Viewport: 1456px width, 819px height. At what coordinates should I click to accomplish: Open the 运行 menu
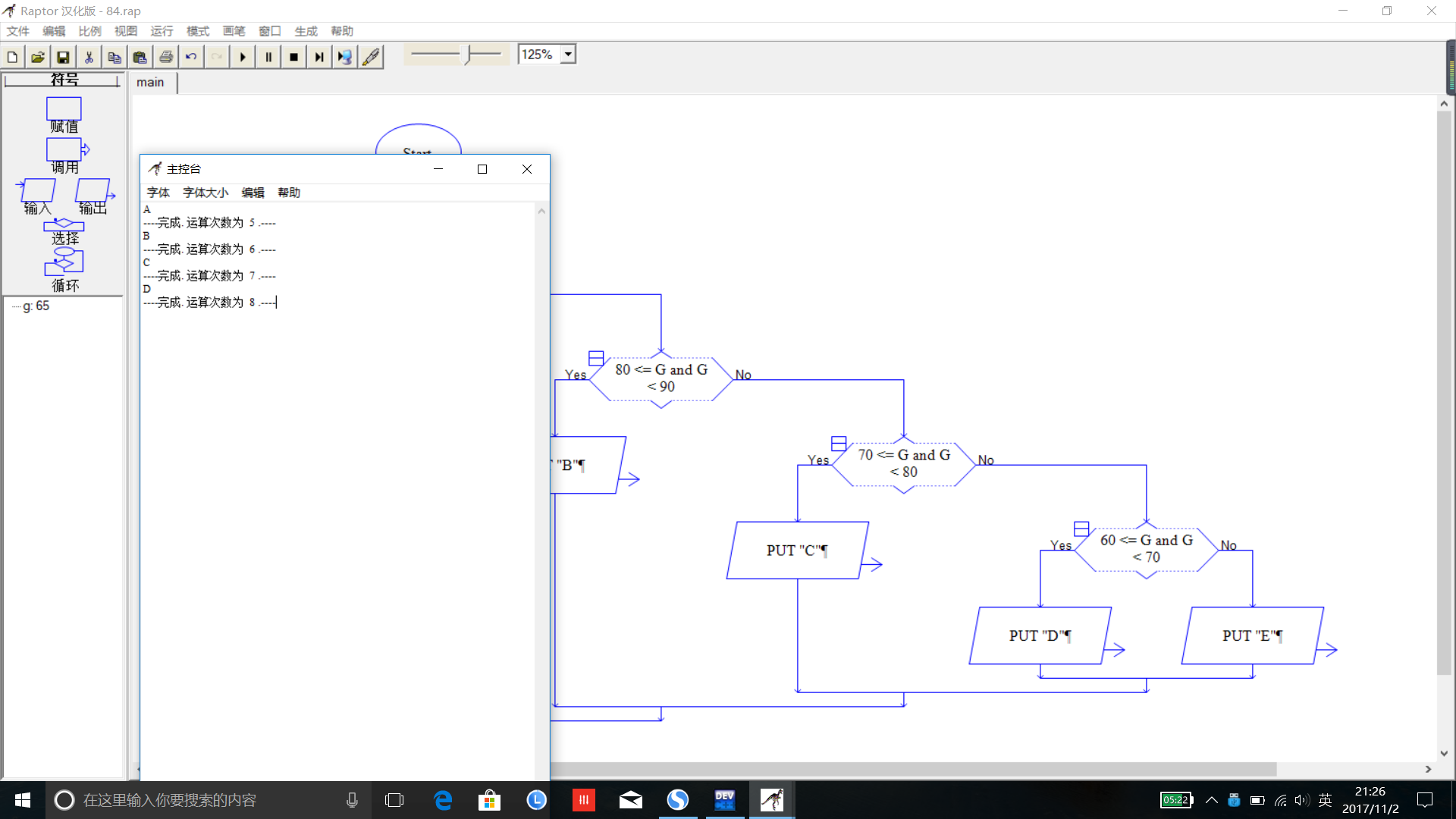tap(162, 31)
